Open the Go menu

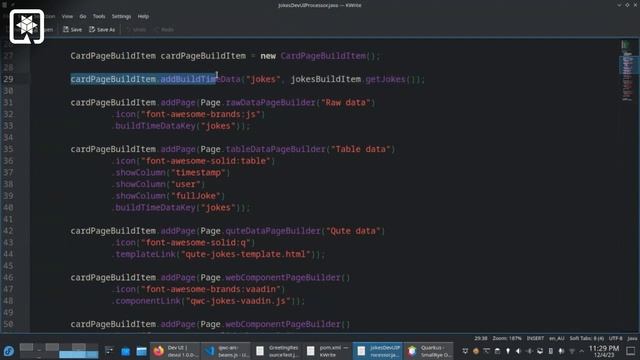(x=83, y=16)
